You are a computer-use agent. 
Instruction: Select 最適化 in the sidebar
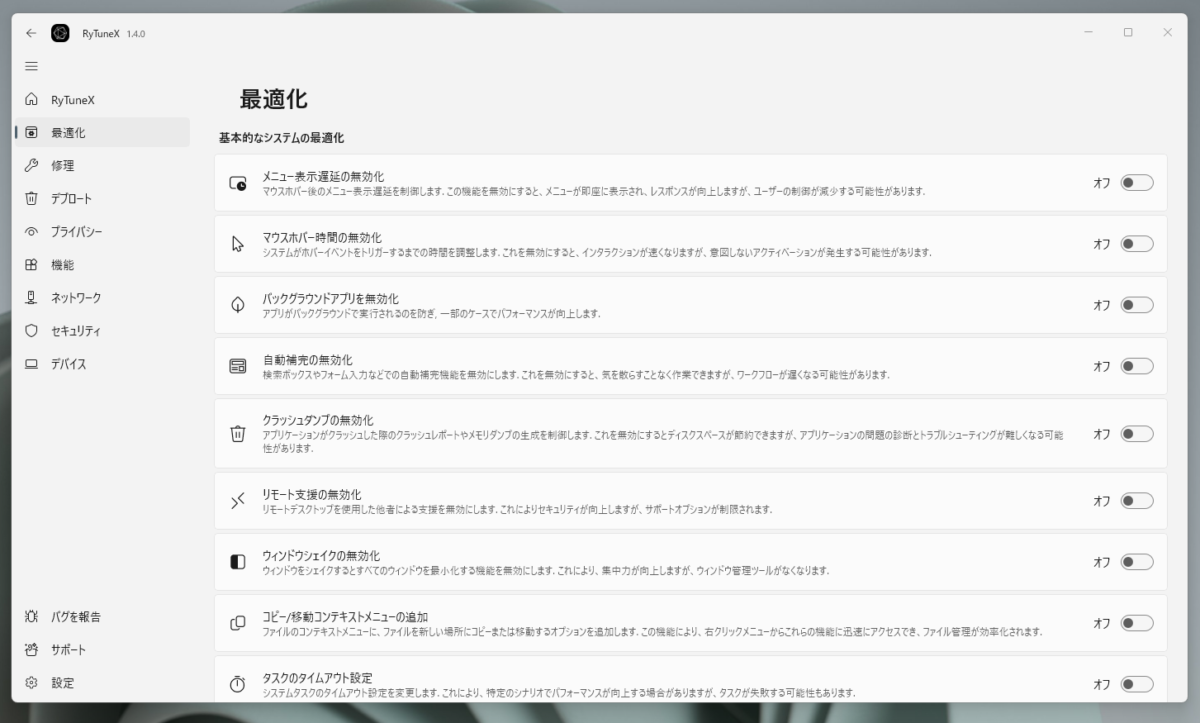102,132
